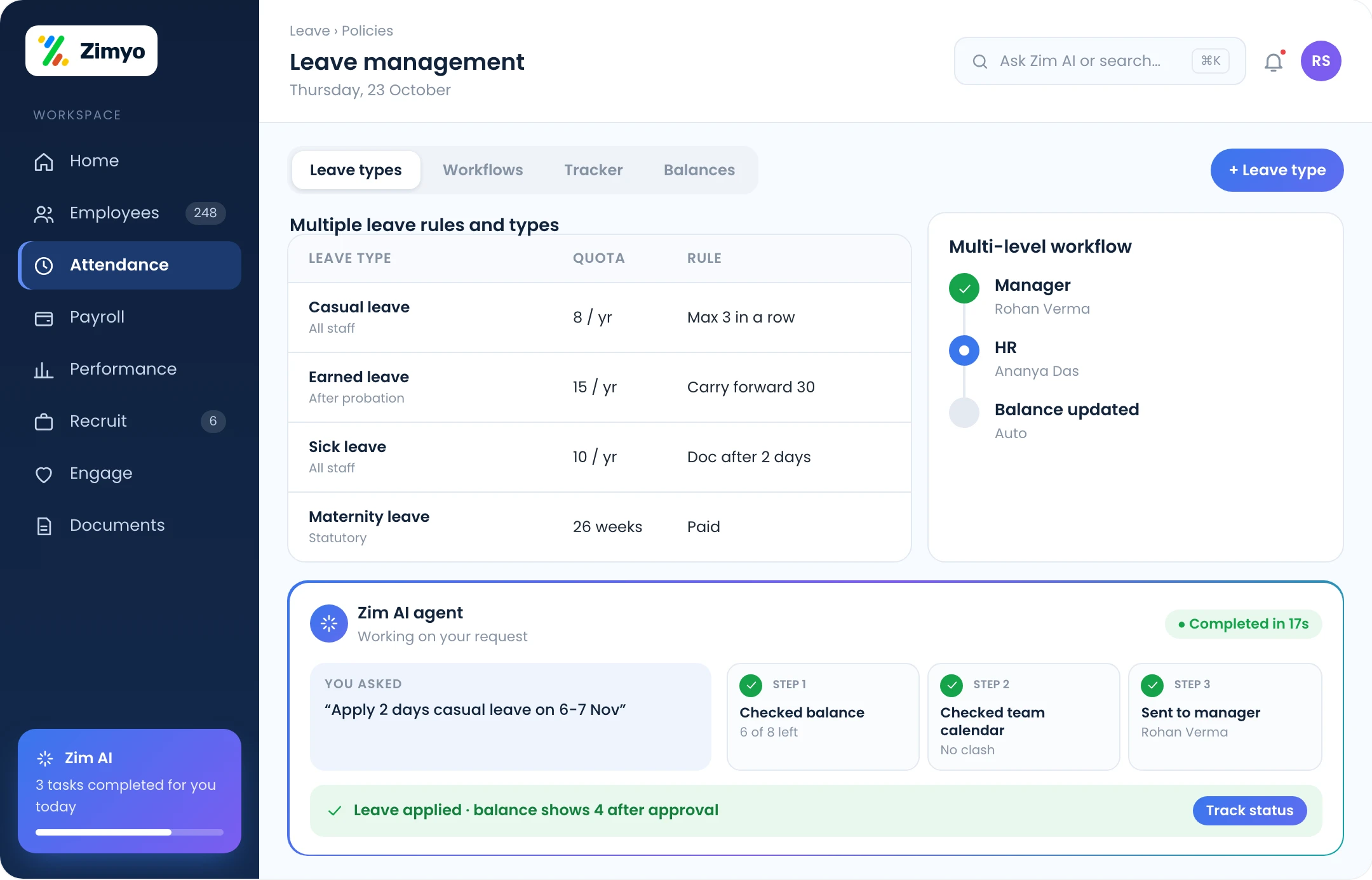Click the Balance updated grey indicator
The image size is (1372, 880).
[964, 413]
